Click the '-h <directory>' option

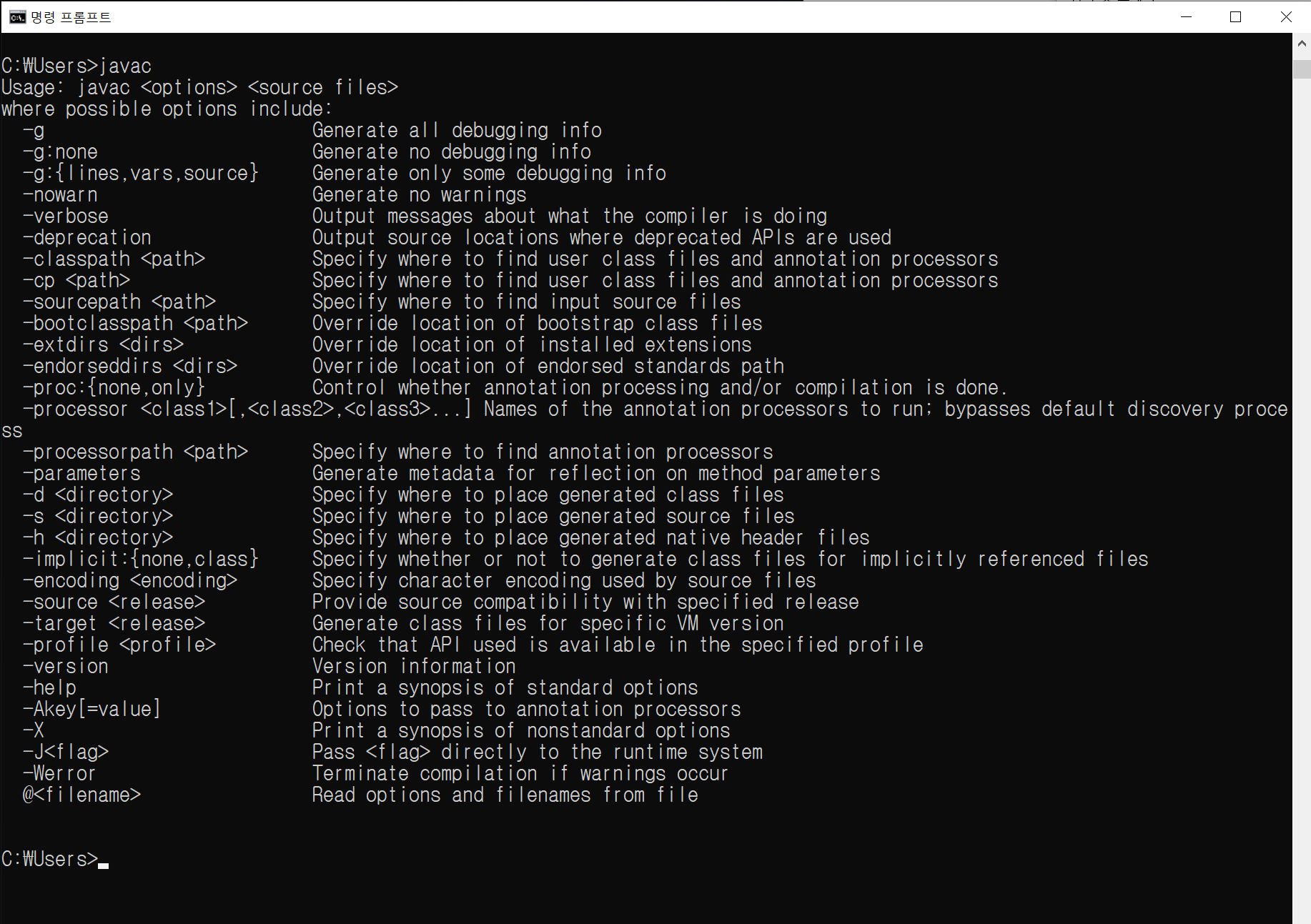click(98, 538)
